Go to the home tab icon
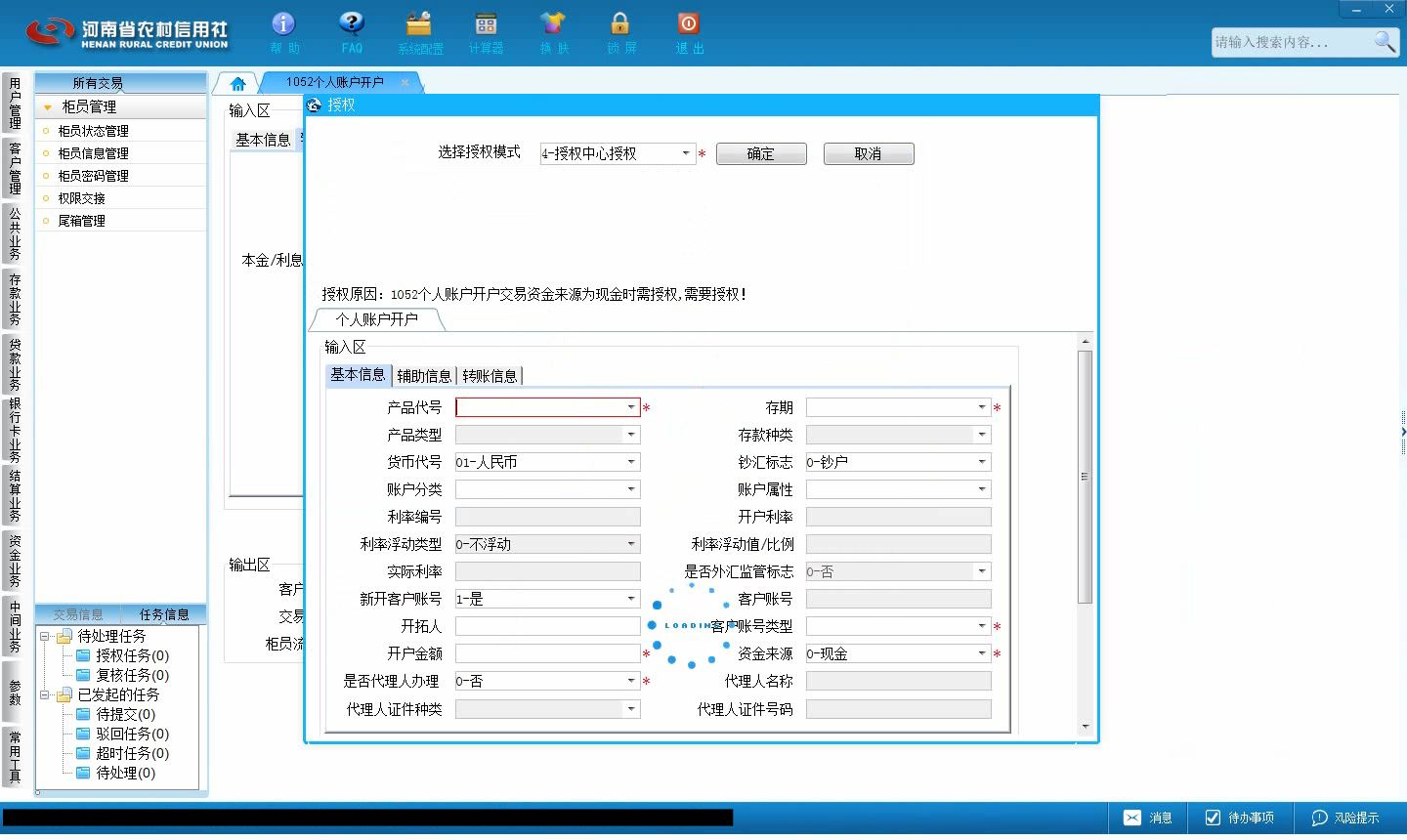The width and height of the screenshot is (1407, 840). 237,83
